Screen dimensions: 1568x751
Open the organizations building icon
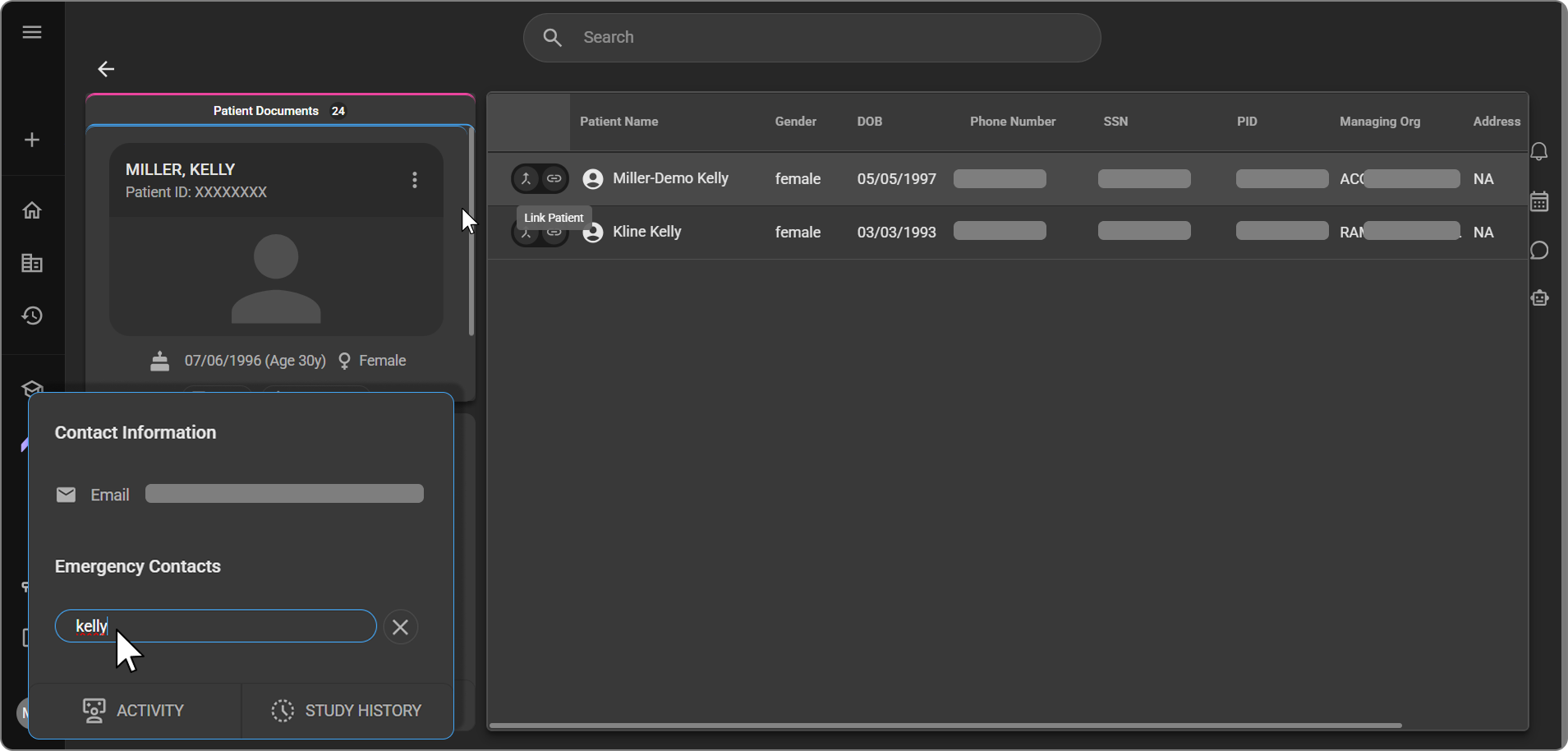point(32,263)
